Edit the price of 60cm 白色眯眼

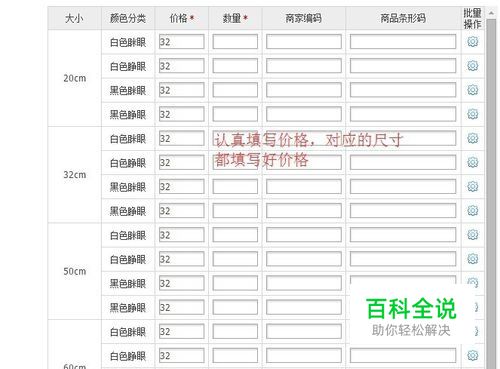point(182,331)
